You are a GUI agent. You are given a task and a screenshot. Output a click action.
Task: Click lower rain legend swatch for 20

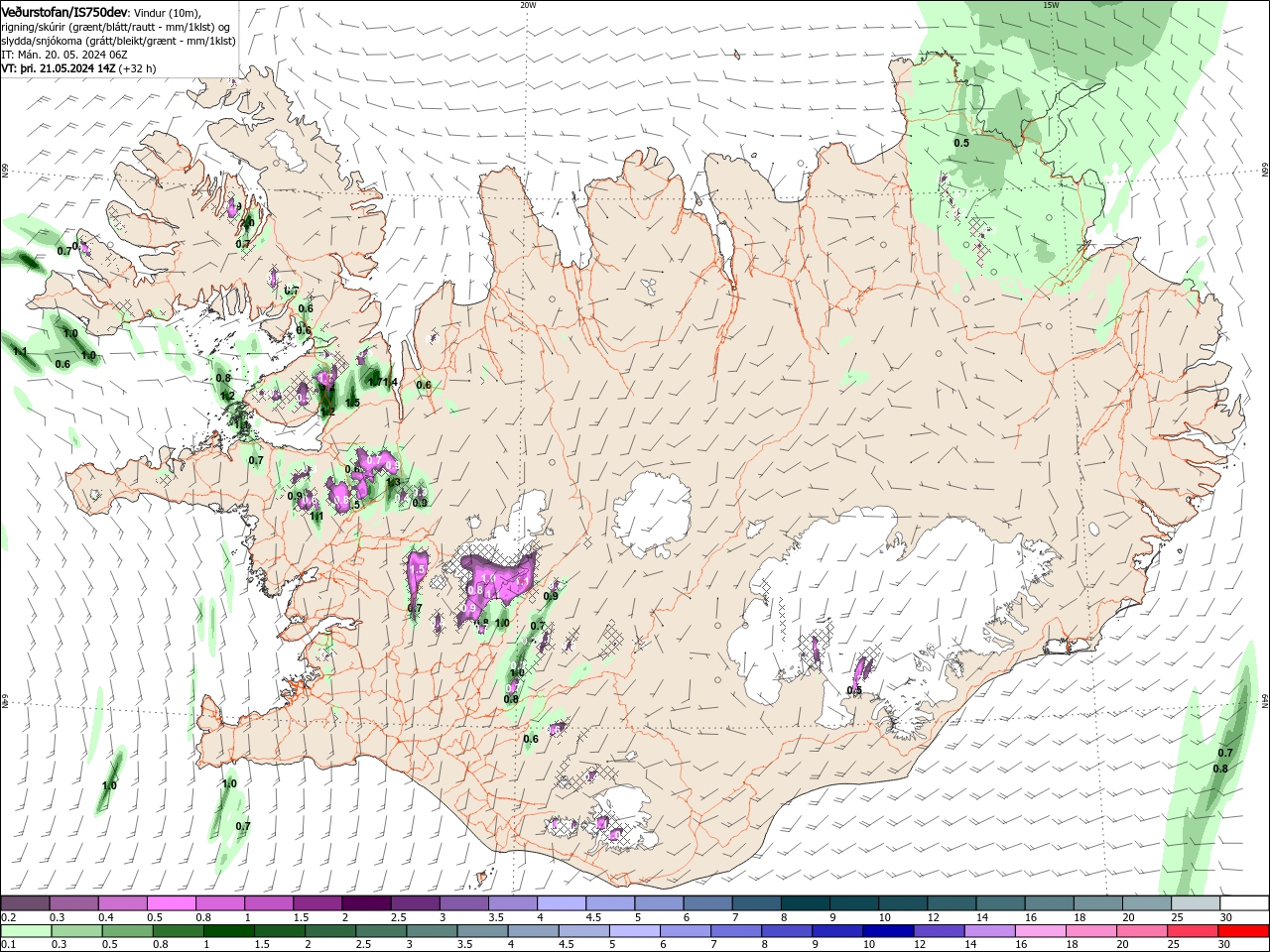point(1141,931)
